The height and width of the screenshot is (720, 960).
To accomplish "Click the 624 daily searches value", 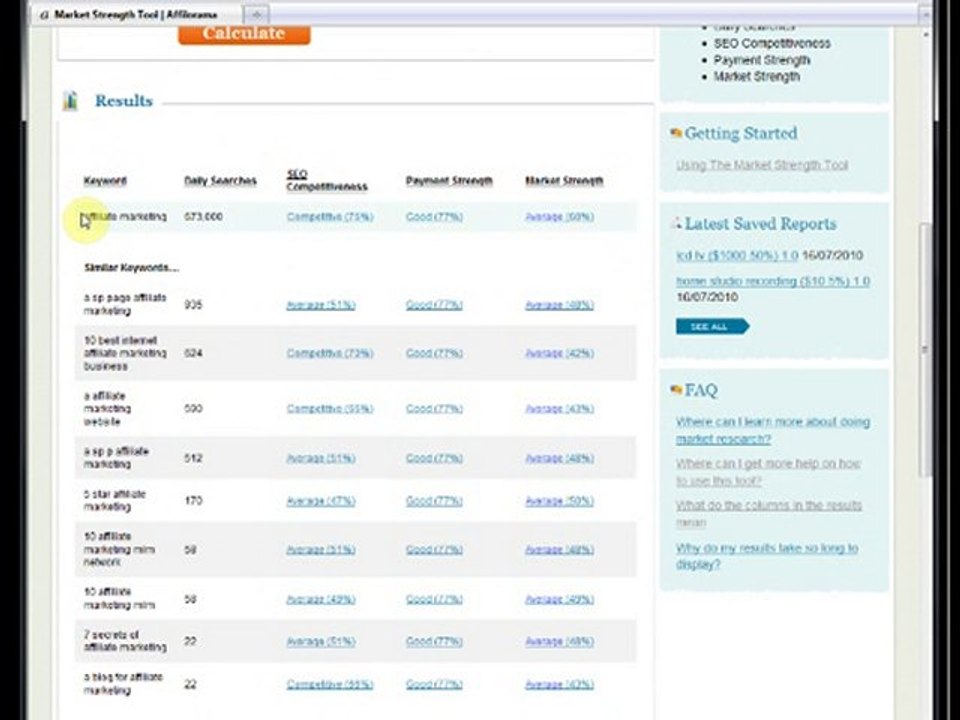I will [193, 353].
